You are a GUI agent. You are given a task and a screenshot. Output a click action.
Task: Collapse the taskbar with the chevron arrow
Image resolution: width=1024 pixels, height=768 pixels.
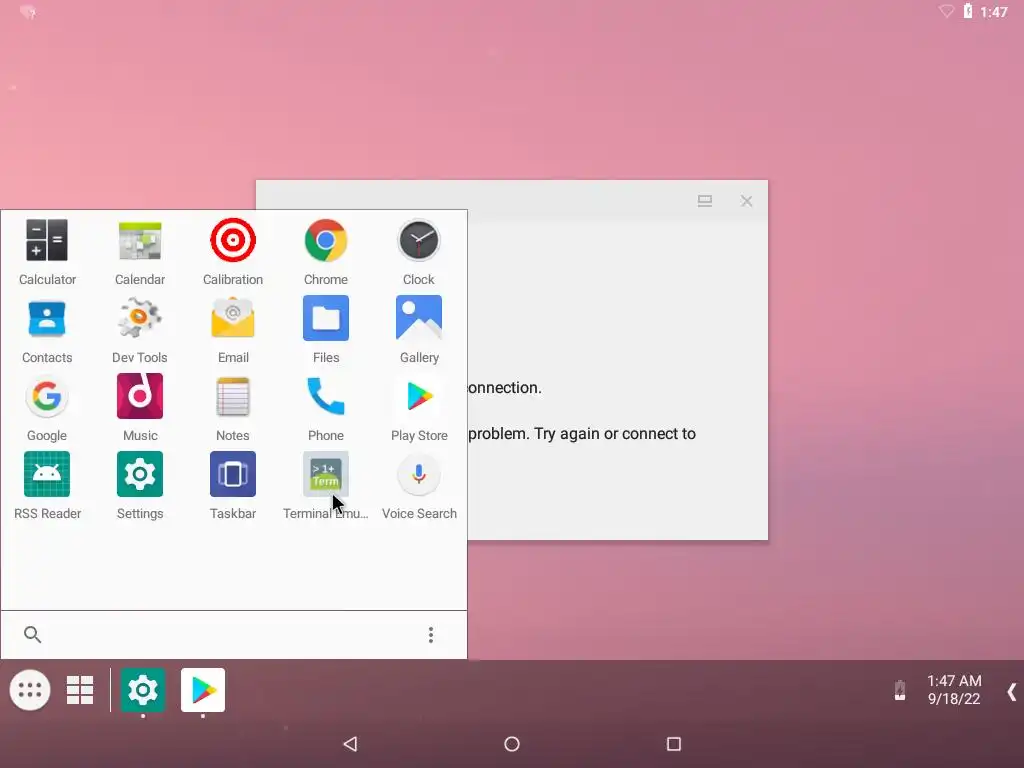(x=1012, y=692)
